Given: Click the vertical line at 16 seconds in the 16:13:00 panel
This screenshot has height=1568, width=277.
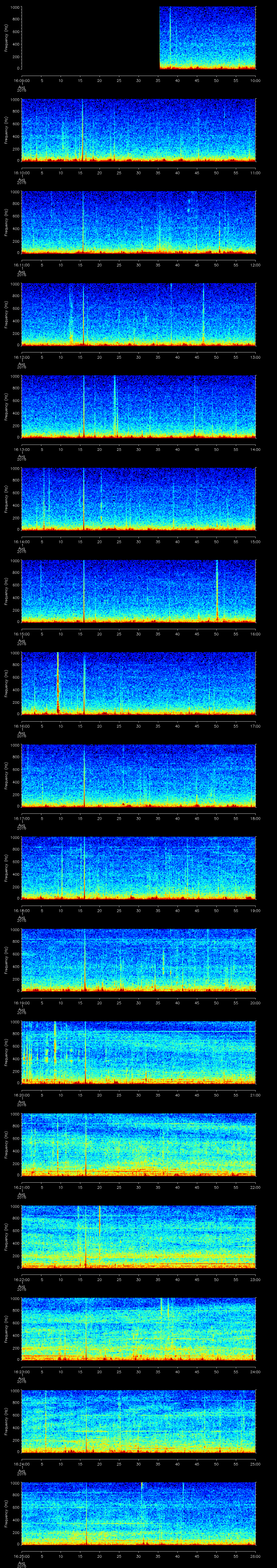Looking at the screenshot, I should [x=83, y=407].
